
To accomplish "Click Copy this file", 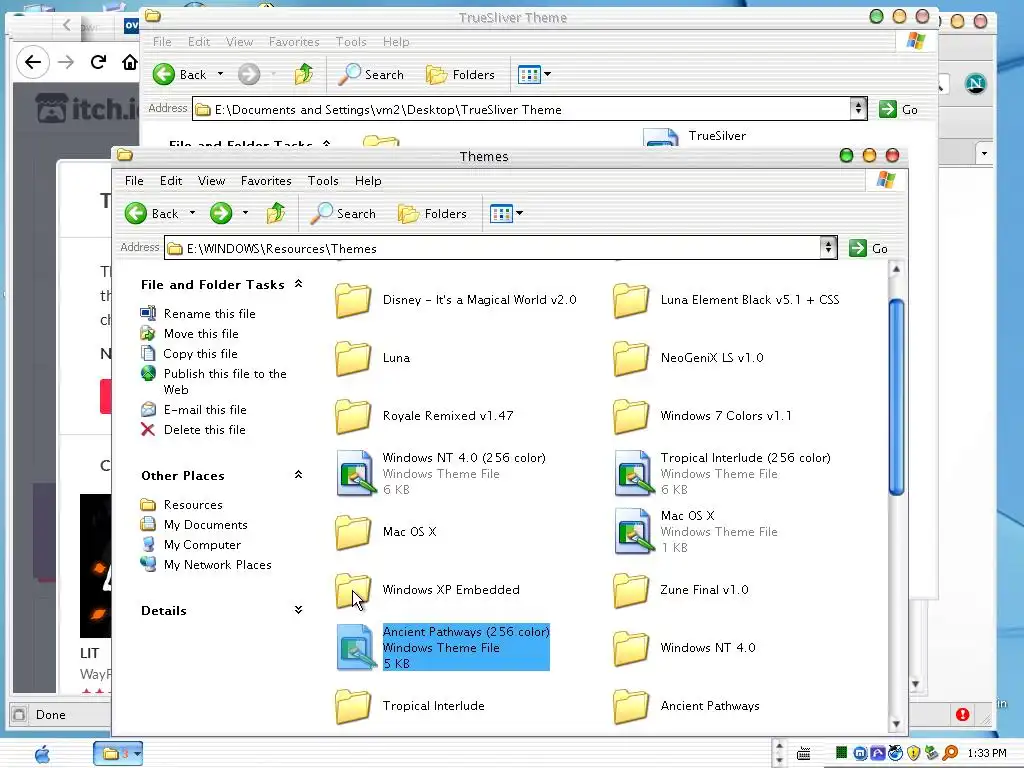I will [x=200, y=354].
